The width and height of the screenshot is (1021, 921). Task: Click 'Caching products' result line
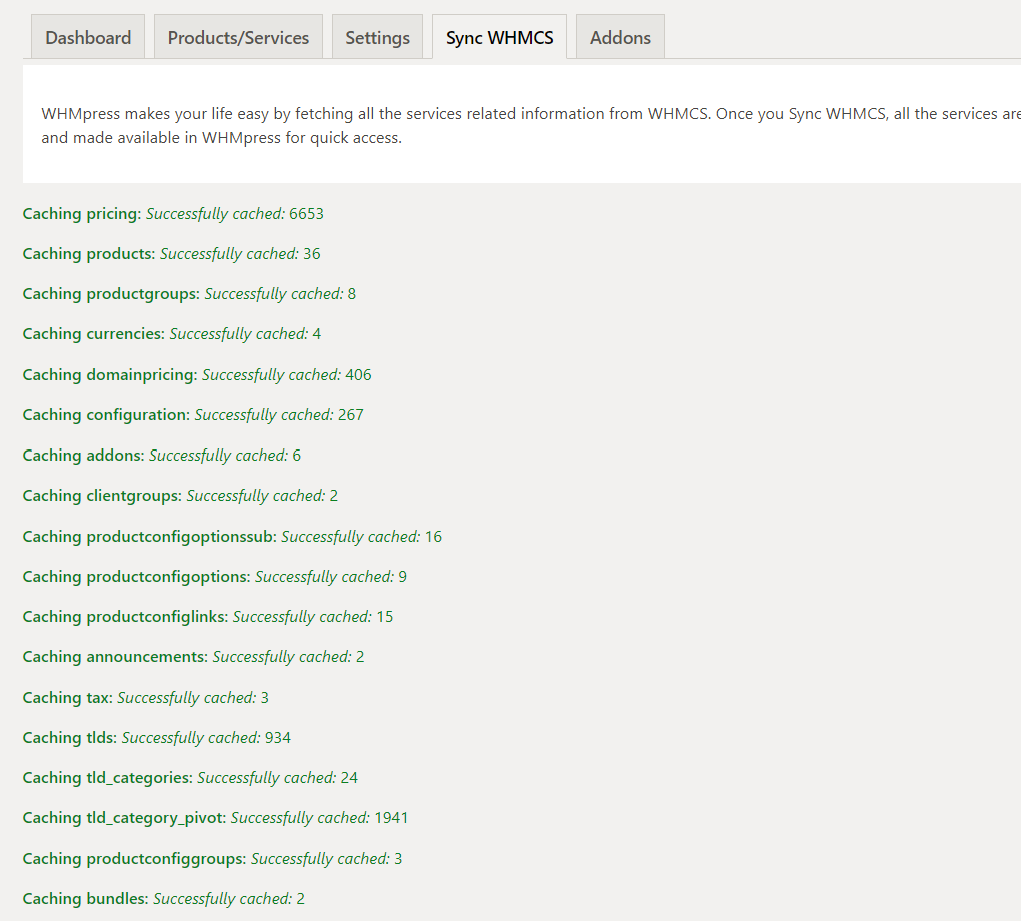(171, 254)
